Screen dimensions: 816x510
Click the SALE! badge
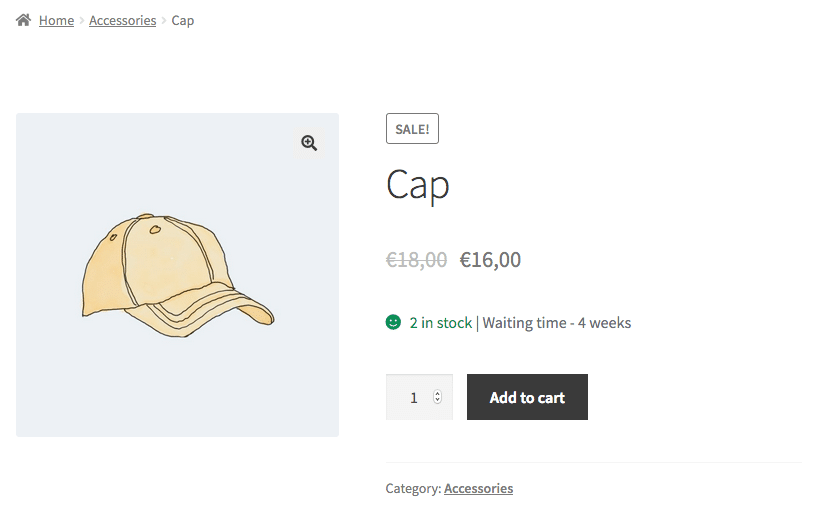click(412, 129)
